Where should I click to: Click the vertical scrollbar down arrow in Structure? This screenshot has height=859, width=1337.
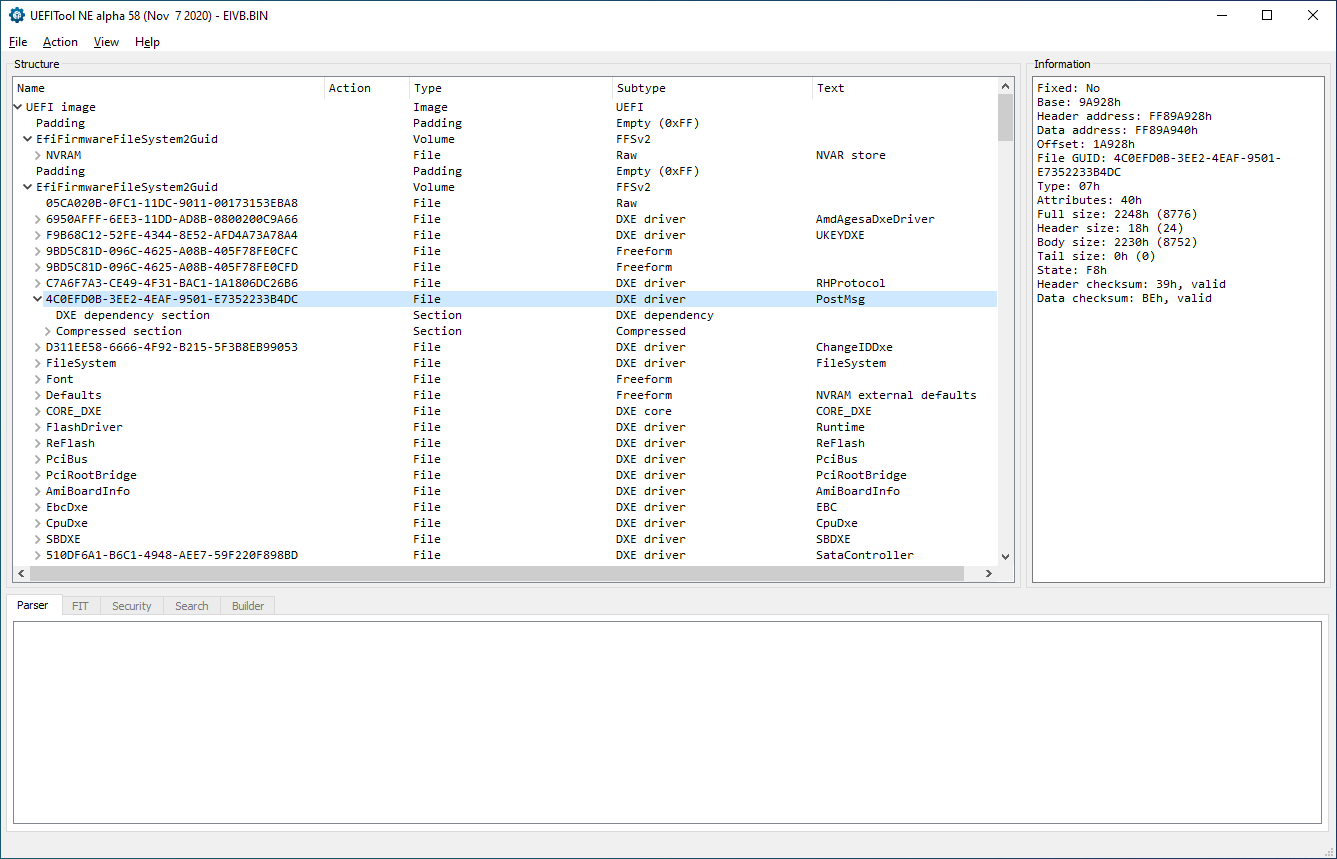(1005, 557)
